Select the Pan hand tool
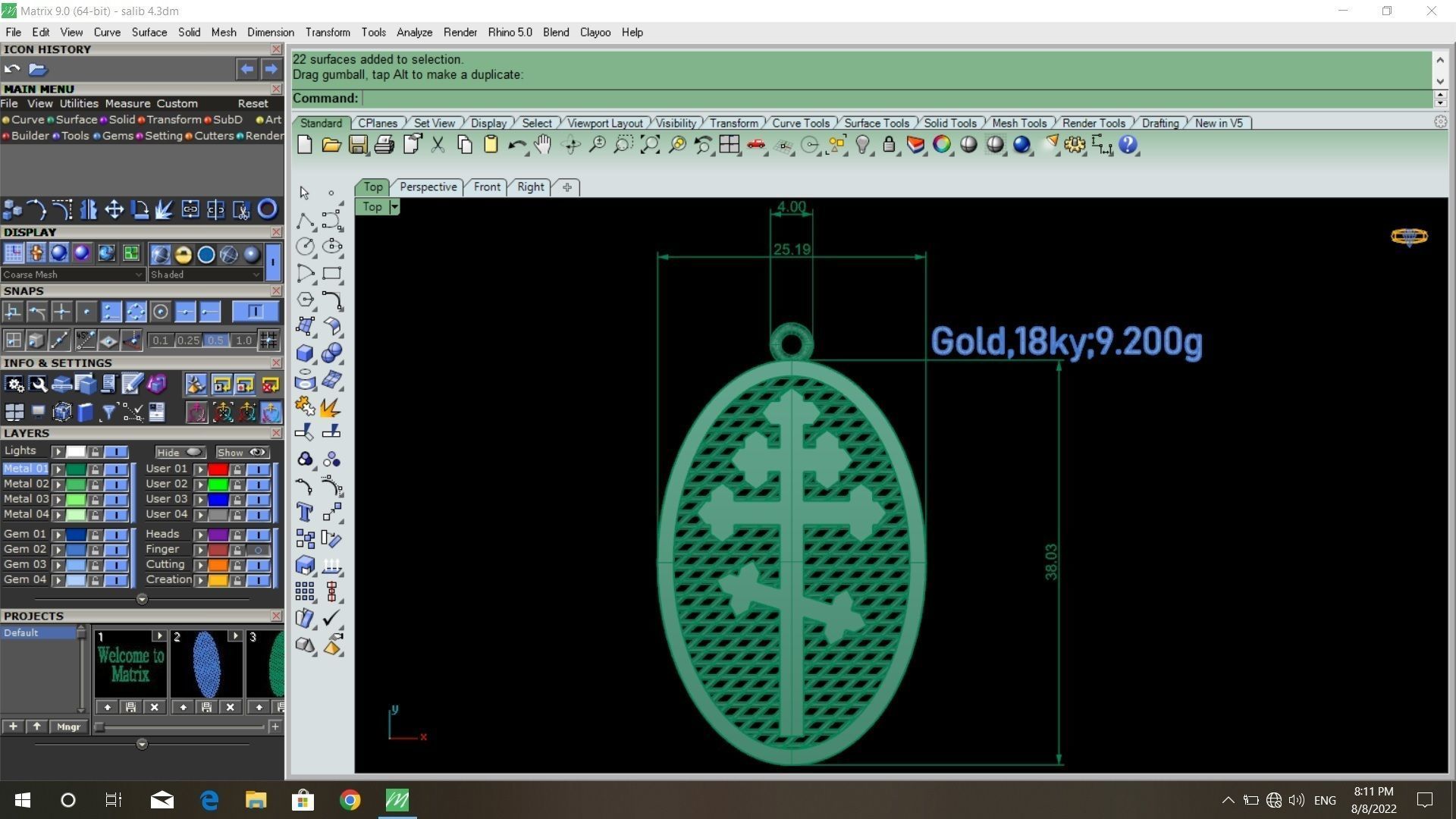Viewport: 1456px width, 819px height. click(542, 145)
